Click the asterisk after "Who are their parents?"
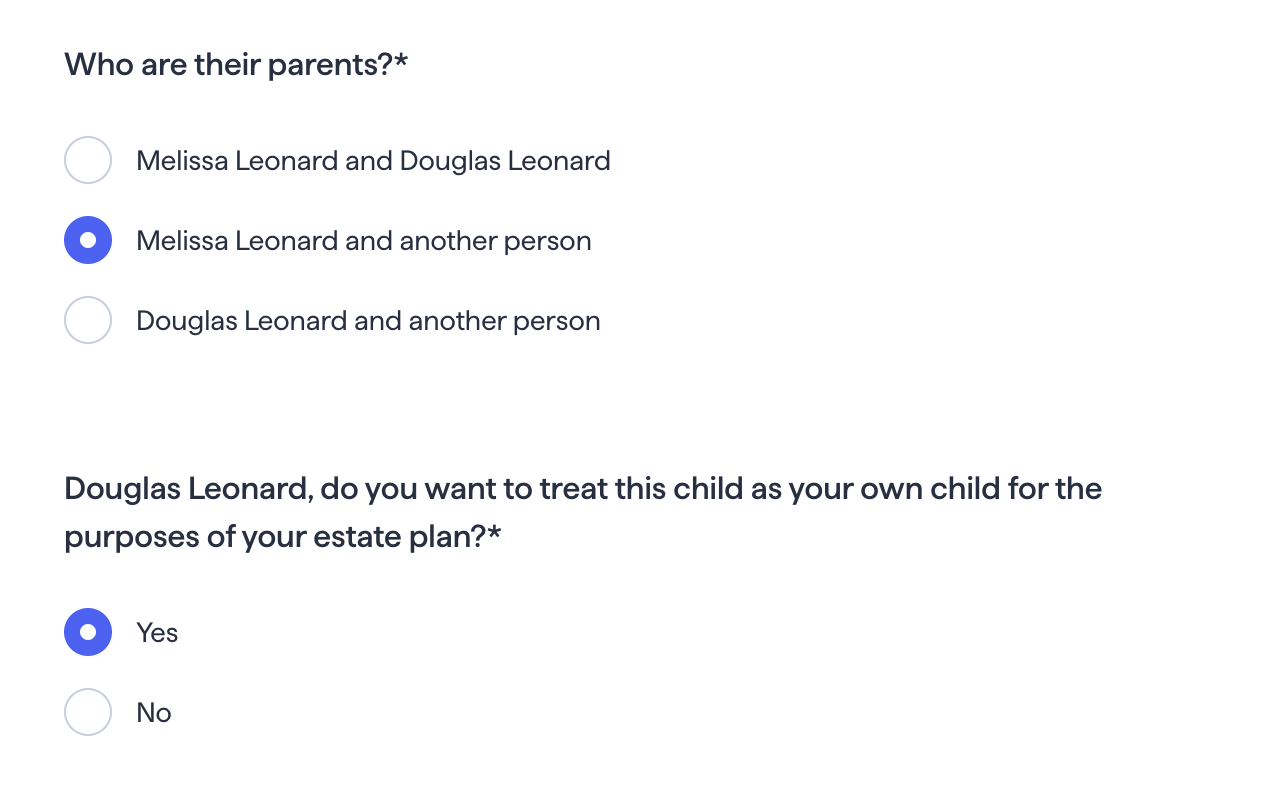Image resolution: width=1276 pixels, height=802 pixels. point(402,62)
